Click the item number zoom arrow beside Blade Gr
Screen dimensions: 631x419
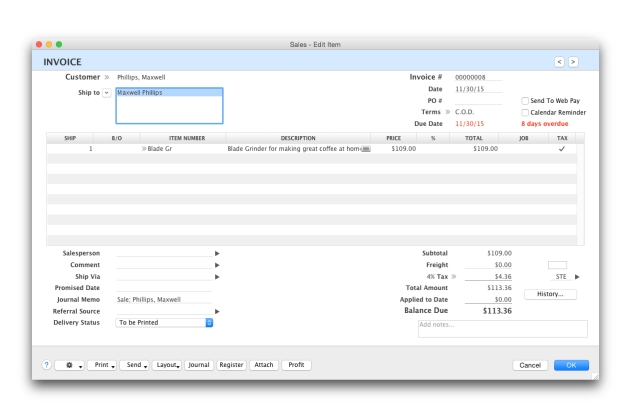click(144, 149)
